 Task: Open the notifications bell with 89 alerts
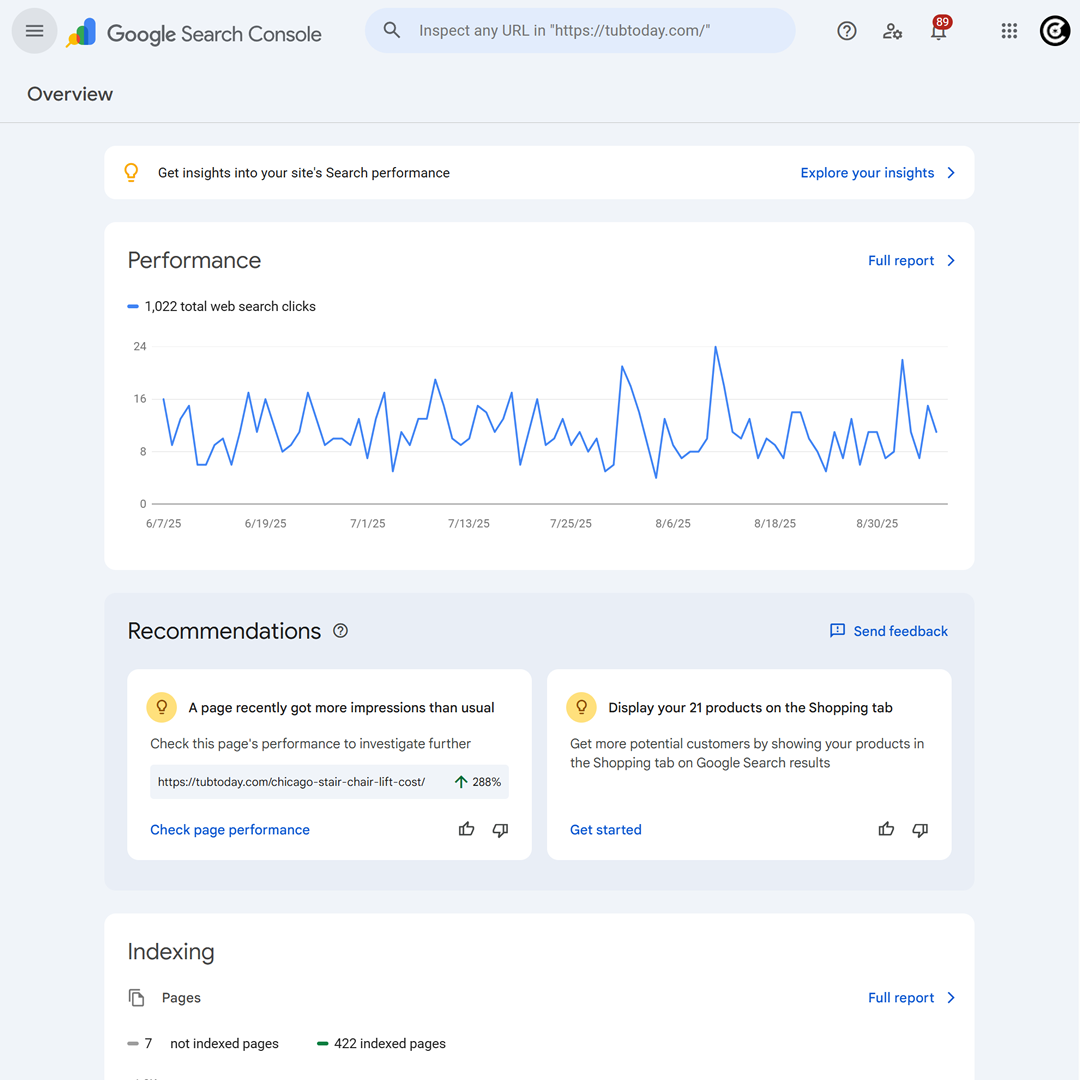tap(938, 31)
